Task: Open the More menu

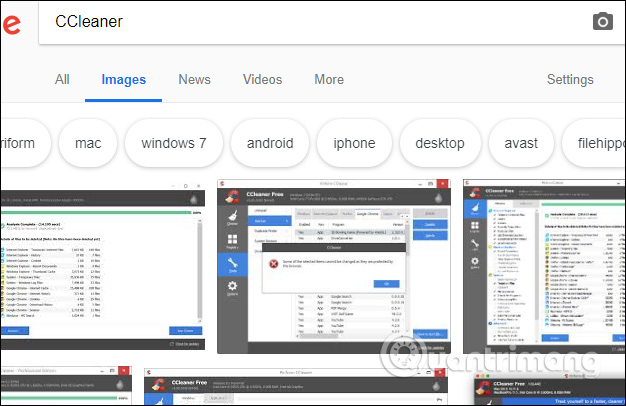Action: (329, 79)
